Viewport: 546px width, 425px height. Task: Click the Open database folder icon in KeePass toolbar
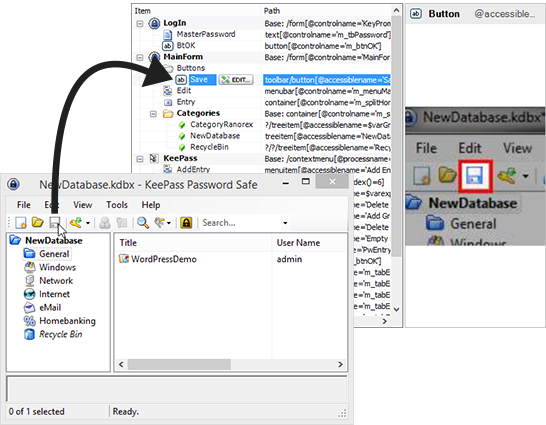pos(38,222)
